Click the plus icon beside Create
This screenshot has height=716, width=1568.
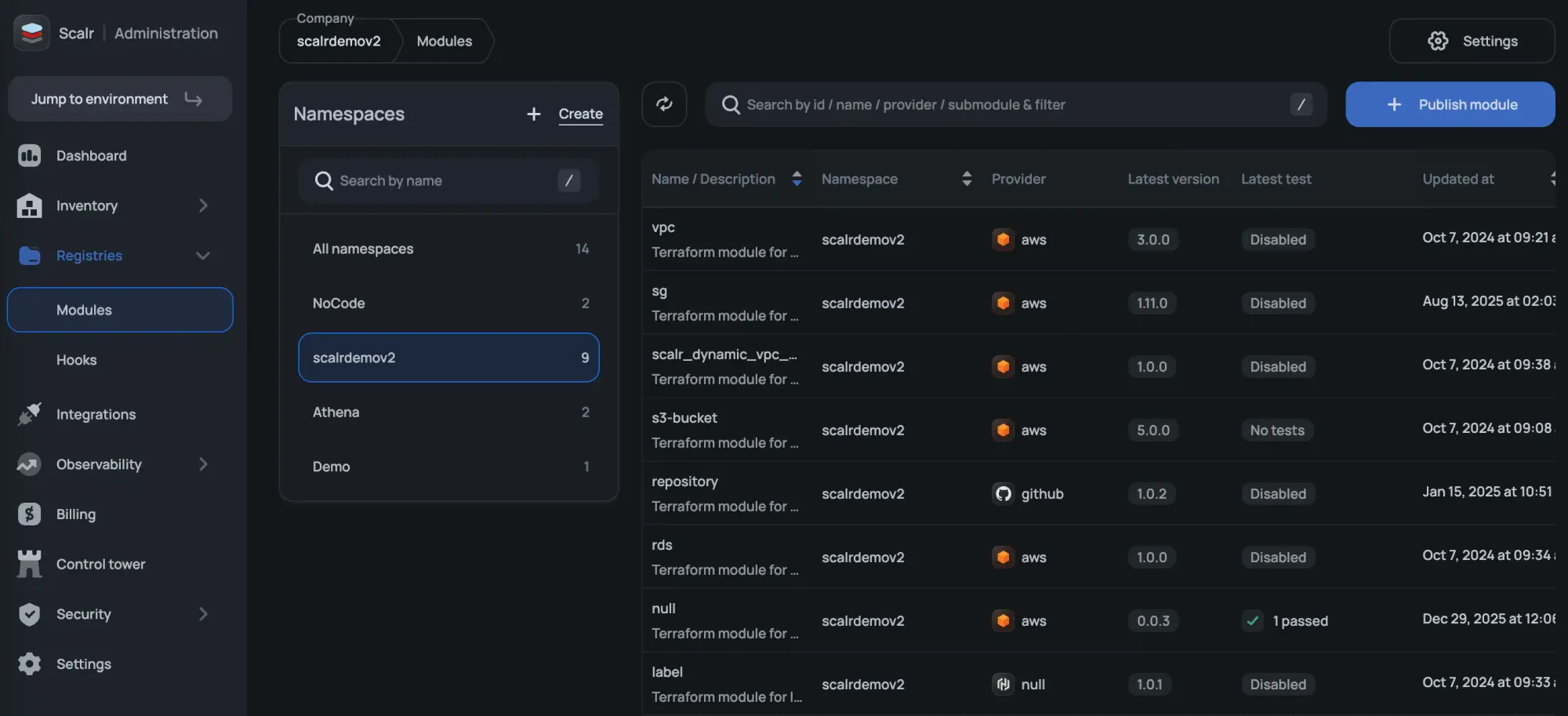pyautogui.click(x=534, y=114)
